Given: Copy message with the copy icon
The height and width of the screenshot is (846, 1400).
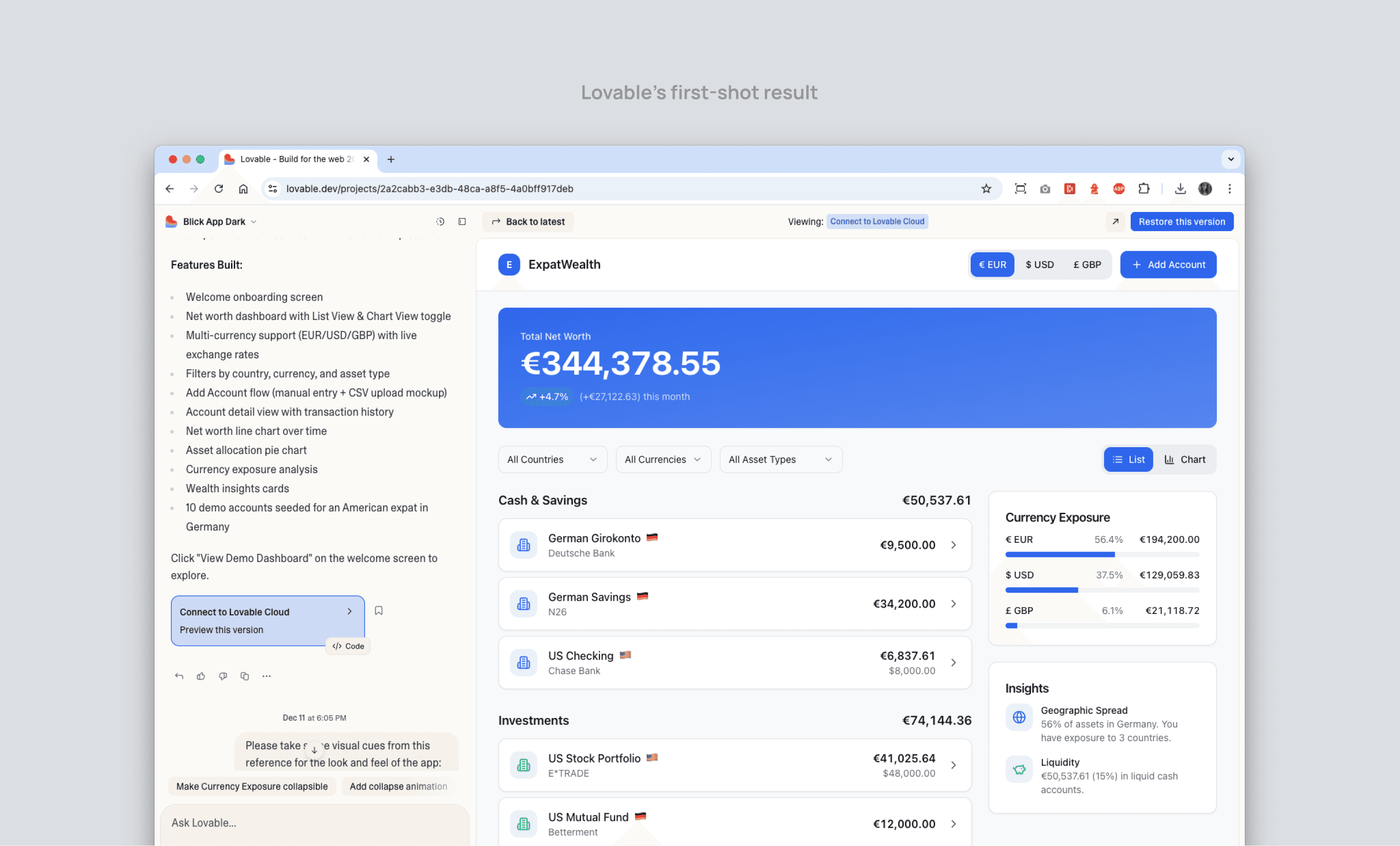Looking at the screenshot, I should (244, 676).
